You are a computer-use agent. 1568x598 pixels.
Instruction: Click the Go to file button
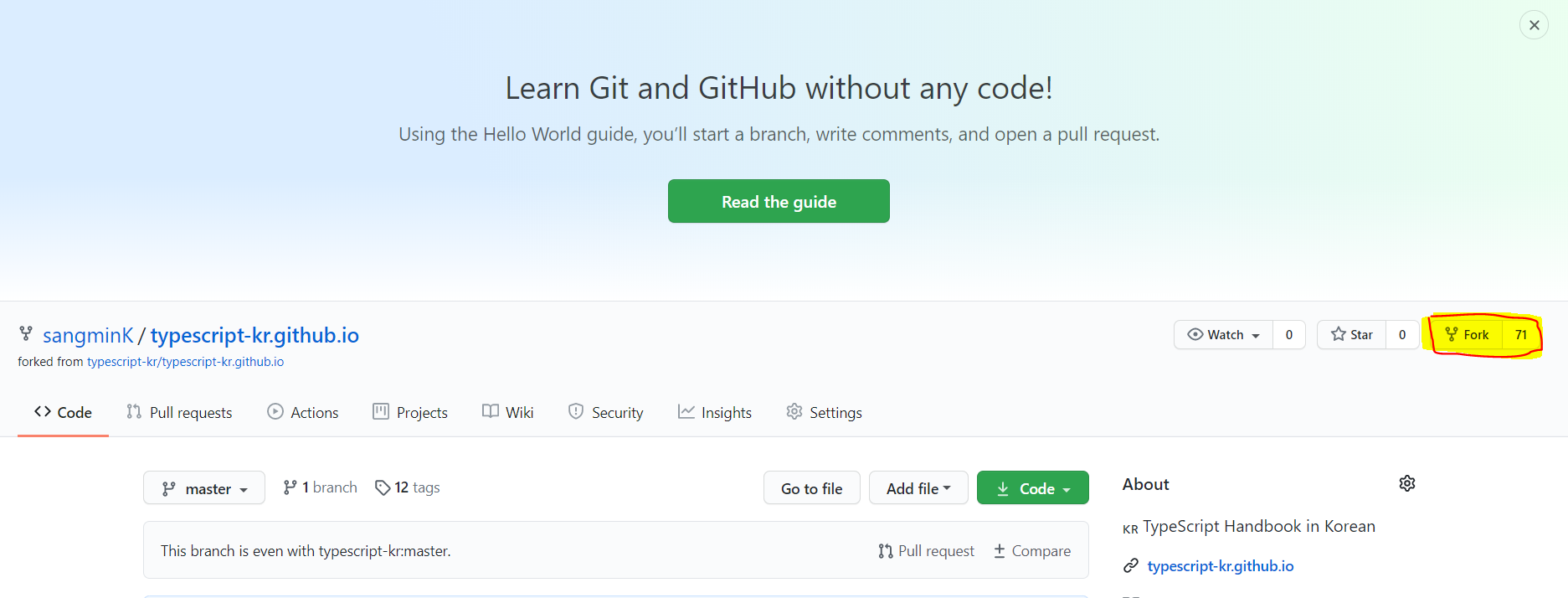tap(811, 487)
